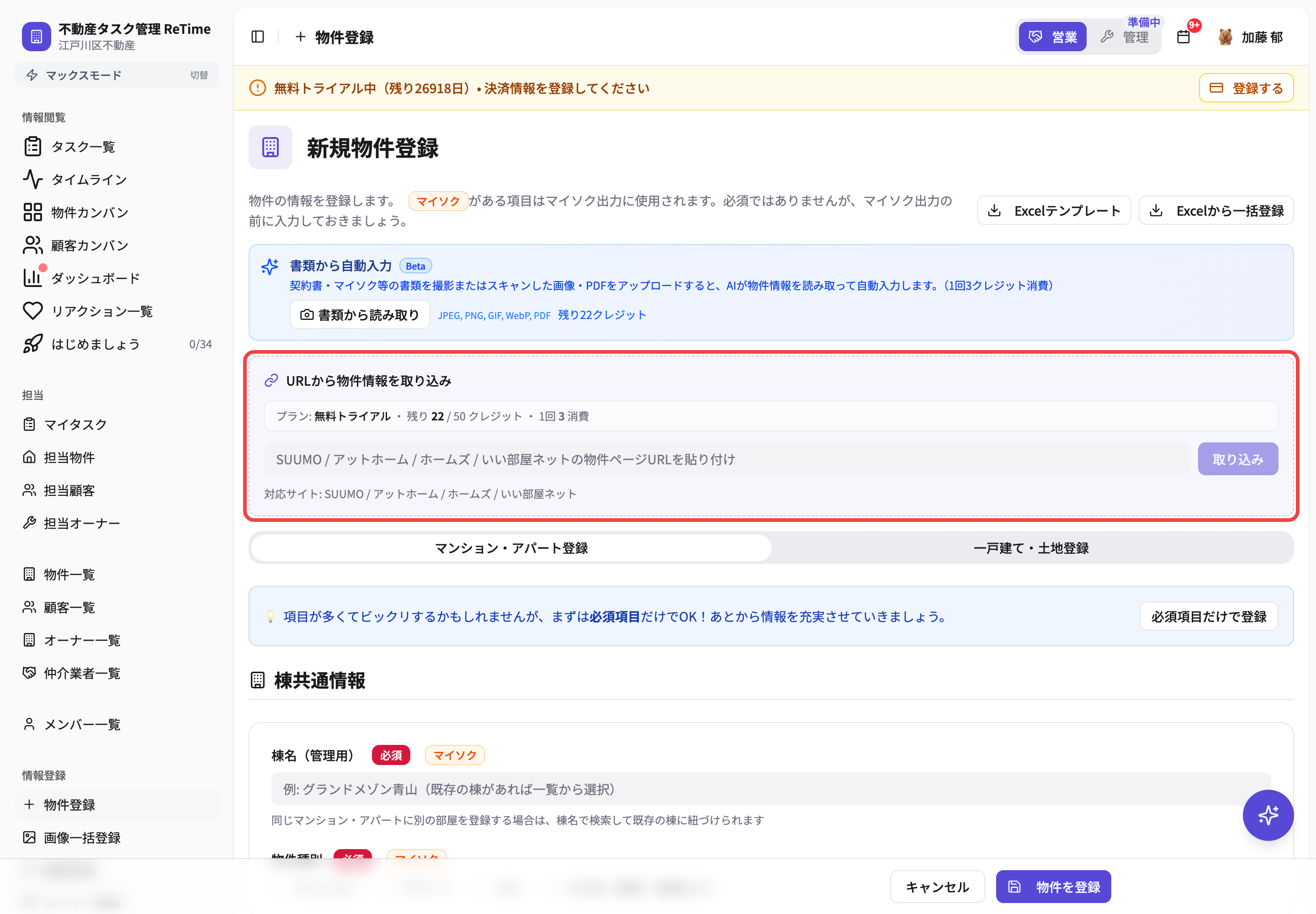Viewport: 1316px width, 914px height.
Task: Go to 担当物件
Action: tap(117, 457)
